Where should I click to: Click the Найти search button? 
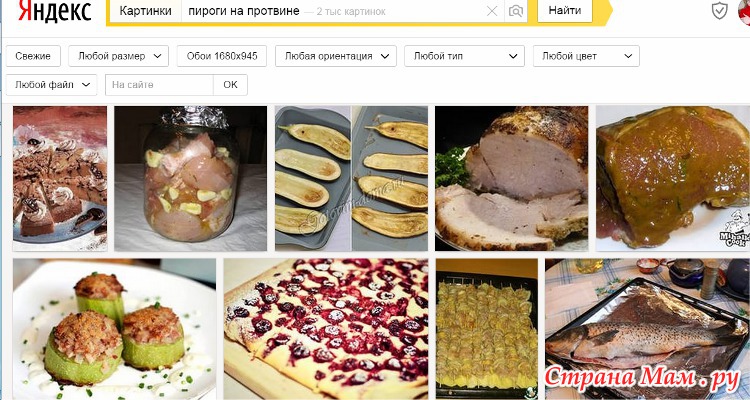565,11
